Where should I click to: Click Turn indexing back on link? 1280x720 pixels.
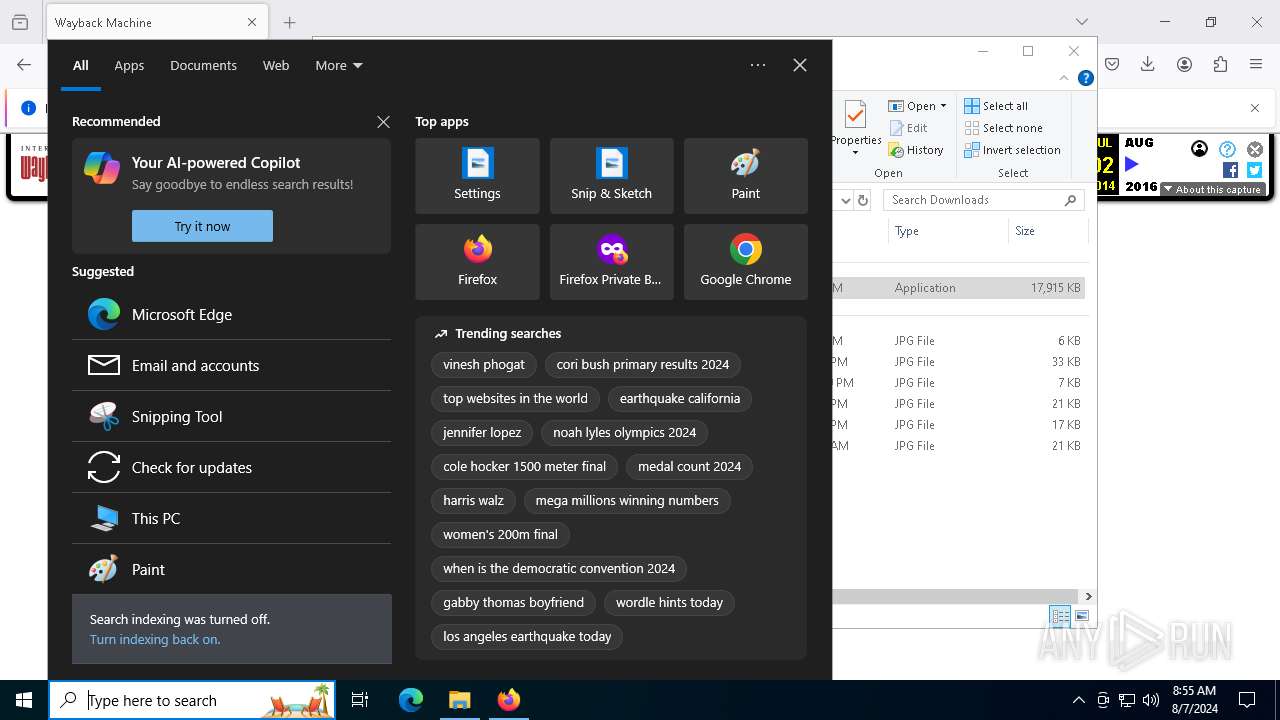(x=155, y=639)
